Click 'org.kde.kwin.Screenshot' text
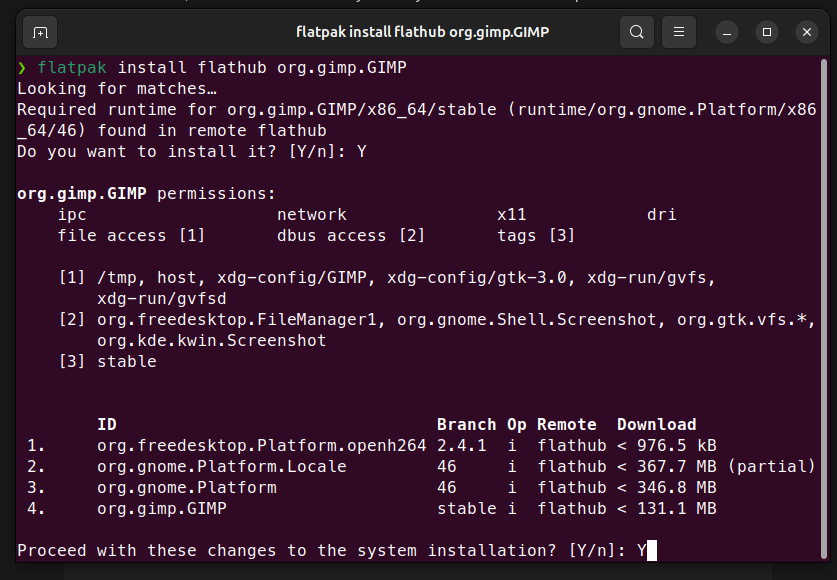Screen dimensions: 837x580 (211, 340)
